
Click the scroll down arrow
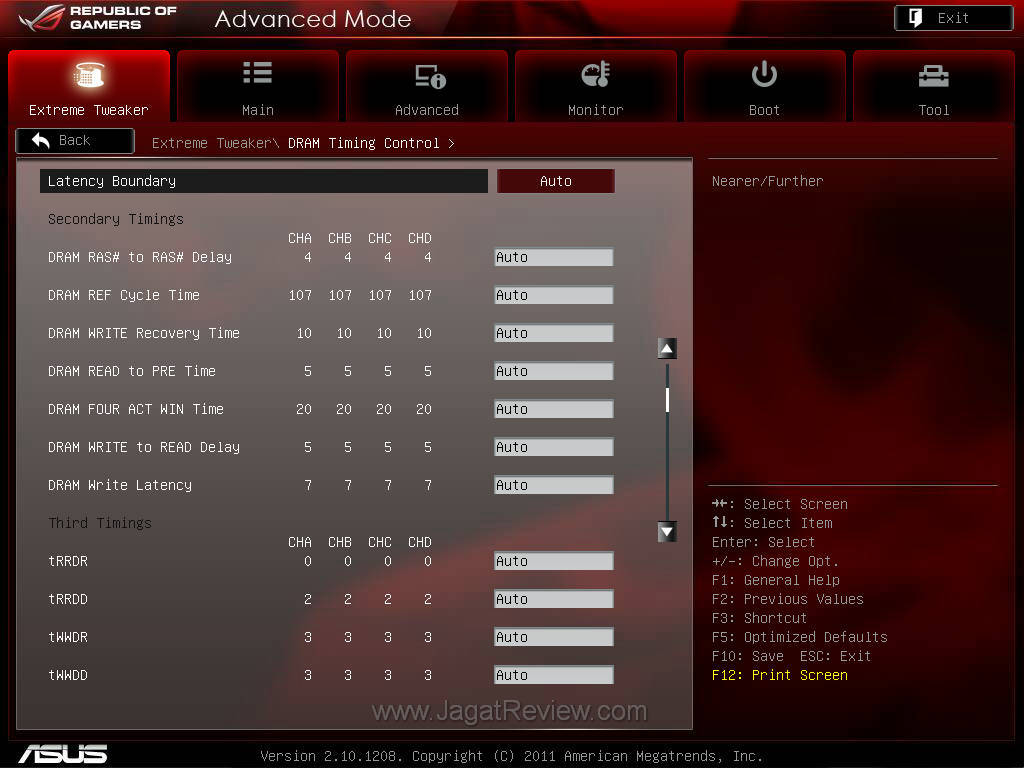pos(667,532)
